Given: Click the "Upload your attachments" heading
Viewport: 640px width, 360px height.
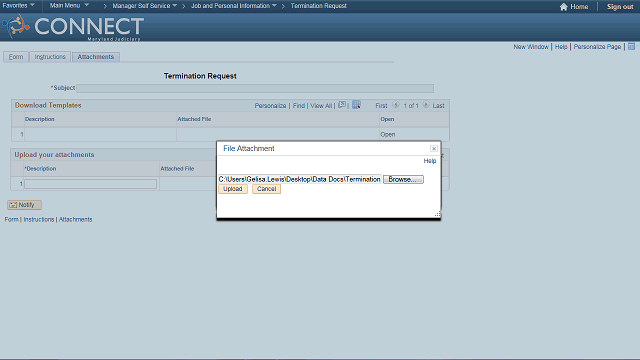Looking at the screenshot, I should tap(54, 155).
